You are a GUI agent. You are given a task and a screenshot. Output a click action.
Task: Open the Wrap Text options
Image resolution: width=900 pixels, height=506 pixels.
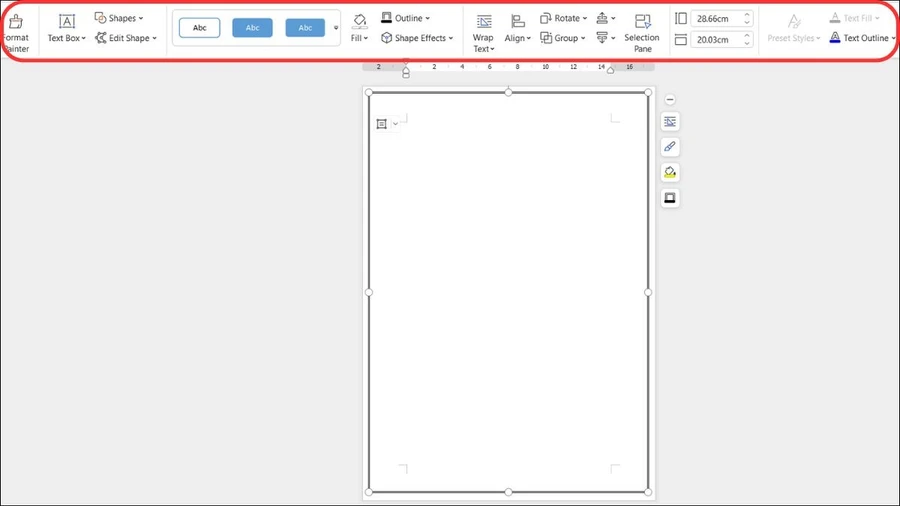[x=483, y=33]
